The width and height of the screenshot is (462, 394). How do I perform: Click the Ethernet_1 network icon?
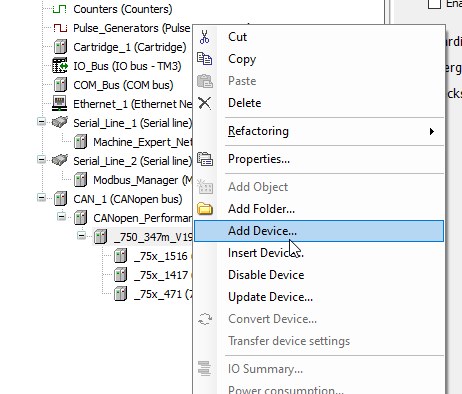click(x=60, y=104)
